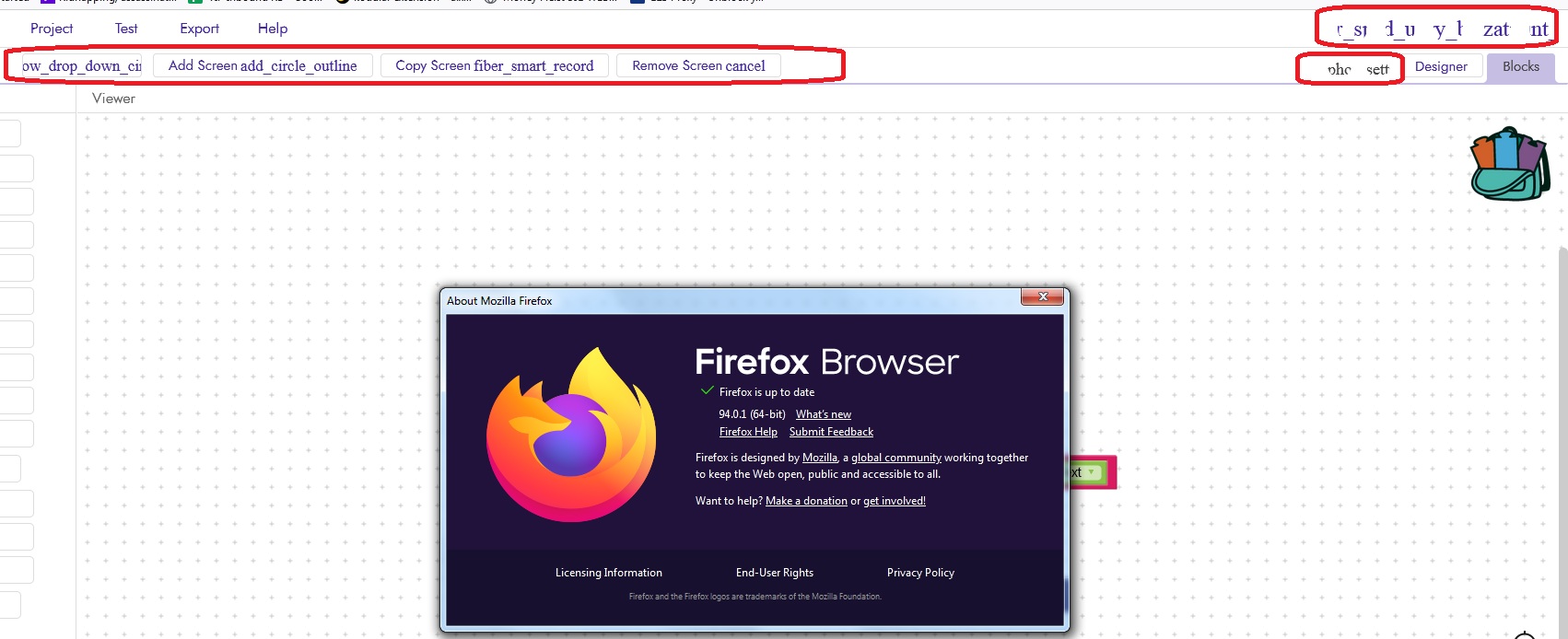Click the Copy Screen button
The height and width of the screenshot is (639, 1568).
pyautogui.click(x=495, y=65)
